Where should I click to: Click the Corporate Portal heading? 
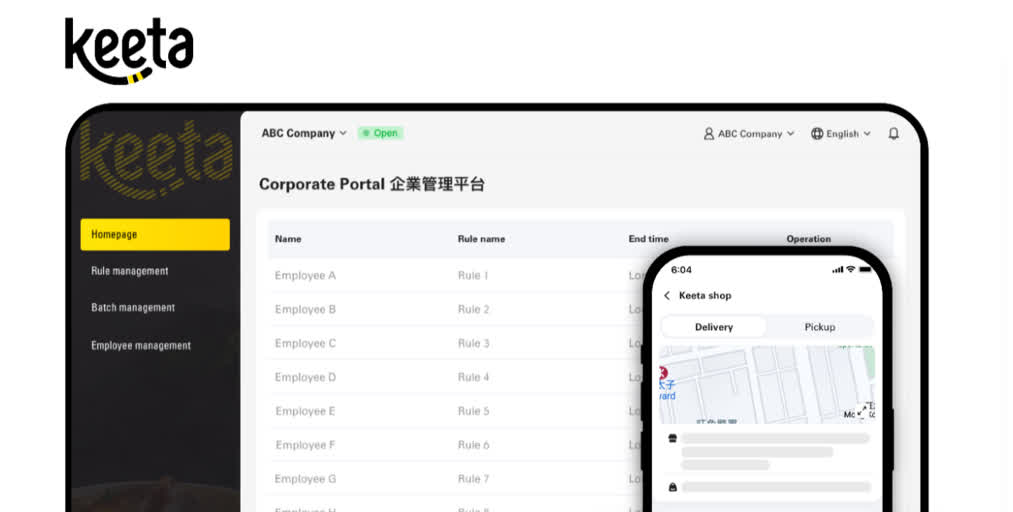coord(371,184)
